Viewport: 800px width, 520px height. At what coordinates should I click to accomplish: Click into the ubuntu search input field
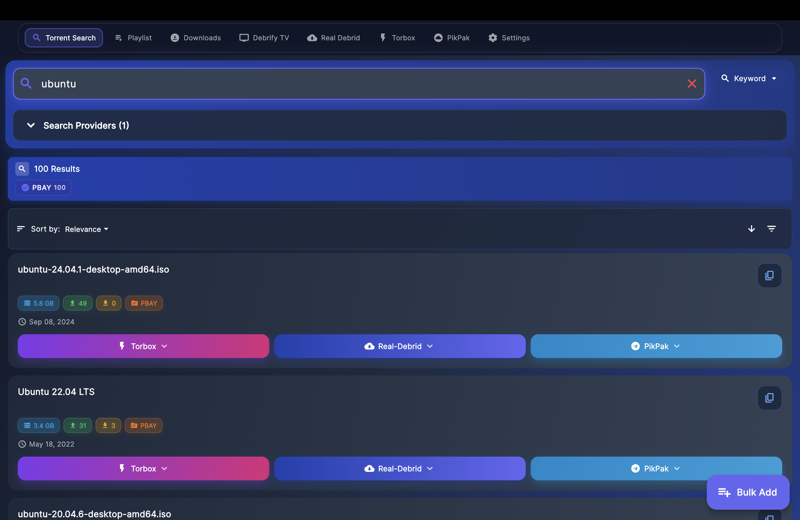tap(350, 84)
